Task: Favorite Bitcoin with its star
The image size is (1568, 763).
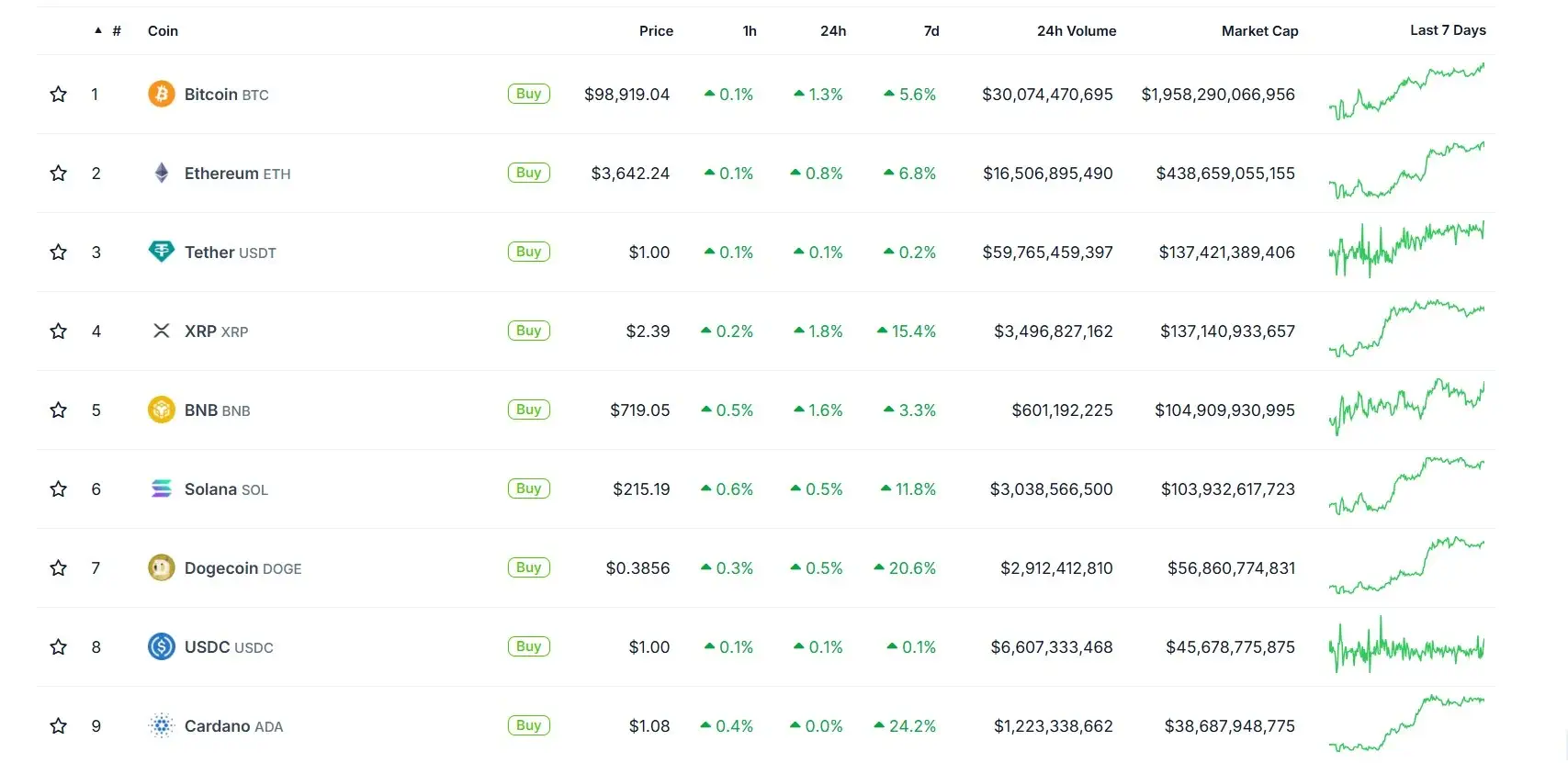Action: 58,94
